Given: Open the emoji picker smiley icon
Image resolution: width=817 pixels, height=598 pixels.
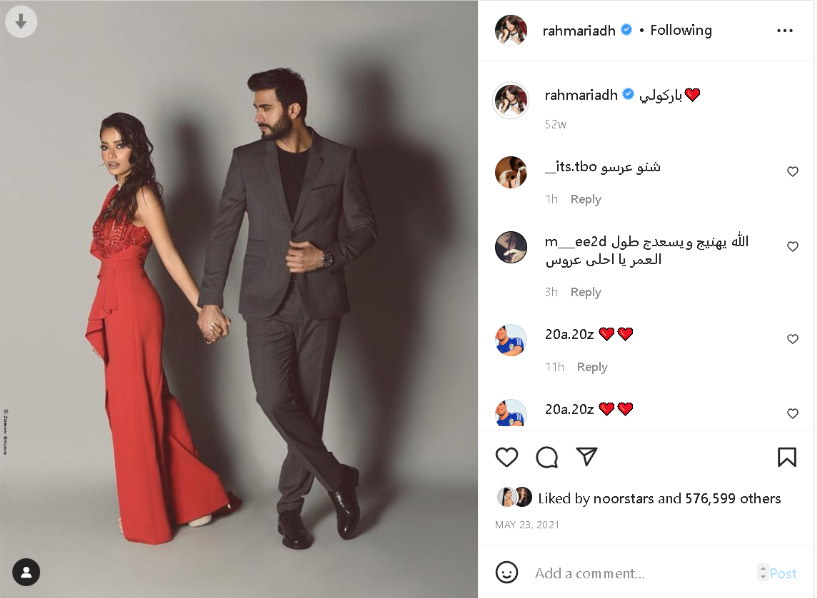Looking at the screenshot, I should pyautogui.click(x=506, y=572).
